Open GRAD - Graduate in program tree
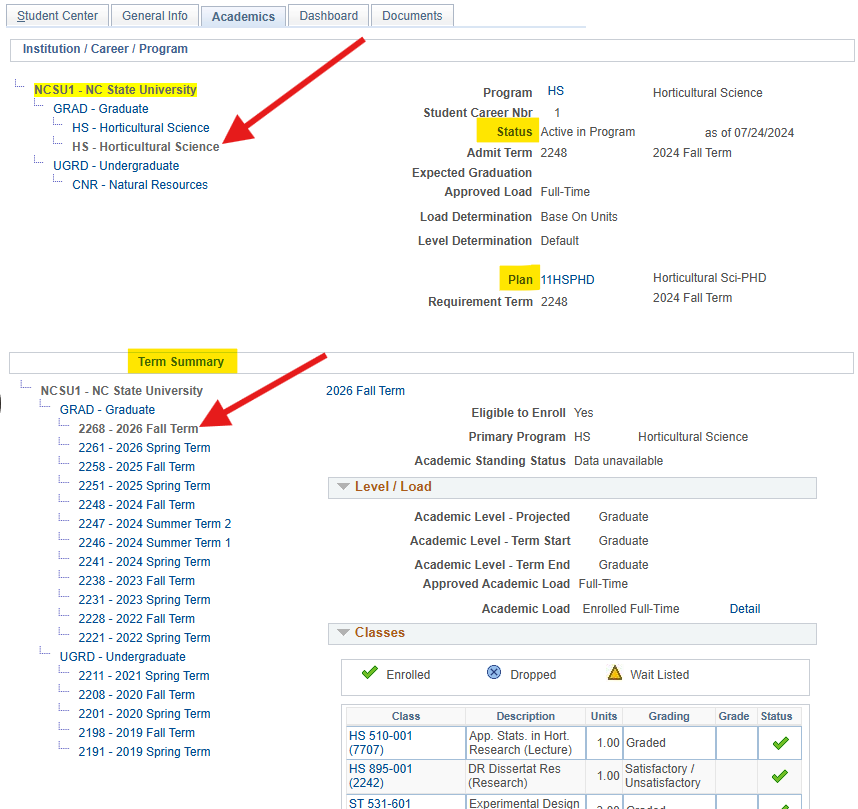 tap(101, 108)
